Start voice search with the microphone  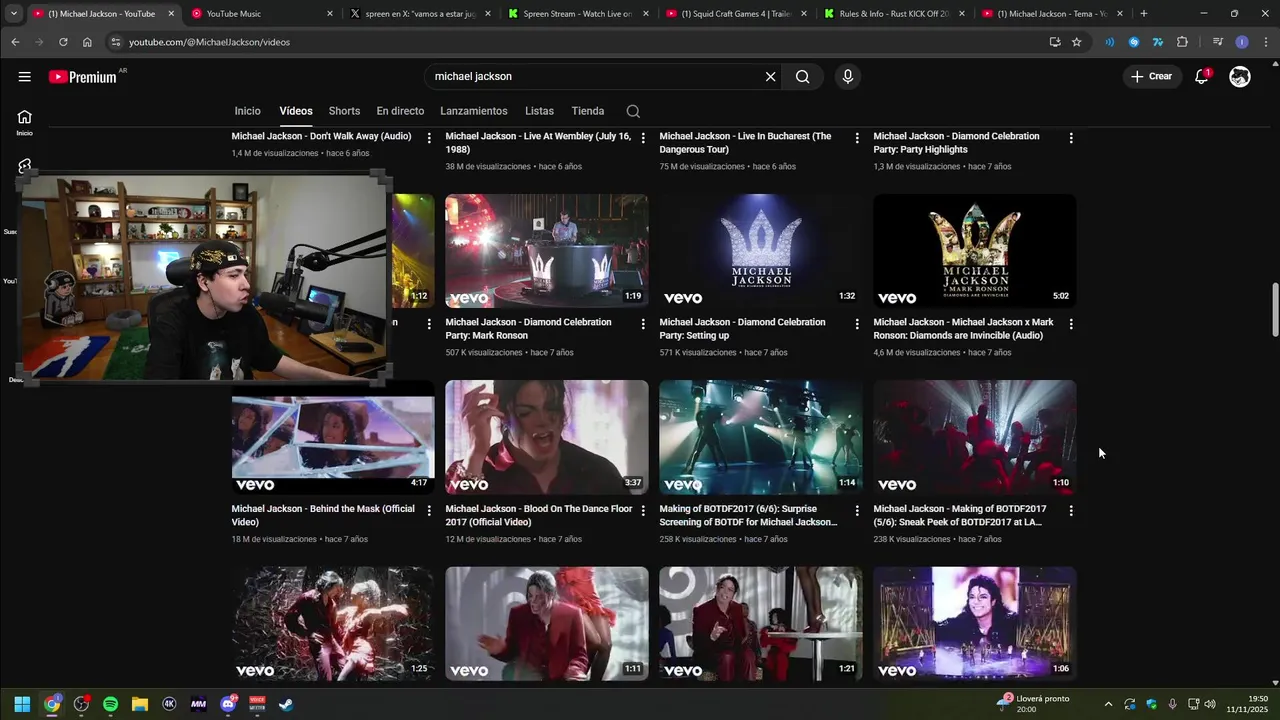[x=848, y=77]
